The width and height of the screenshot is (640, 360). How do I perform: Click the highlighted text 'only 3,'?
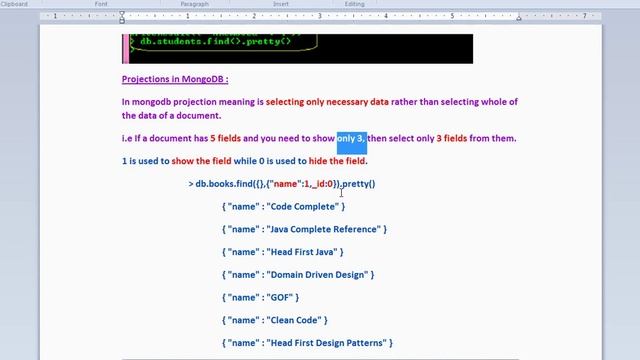pos(351,138)
